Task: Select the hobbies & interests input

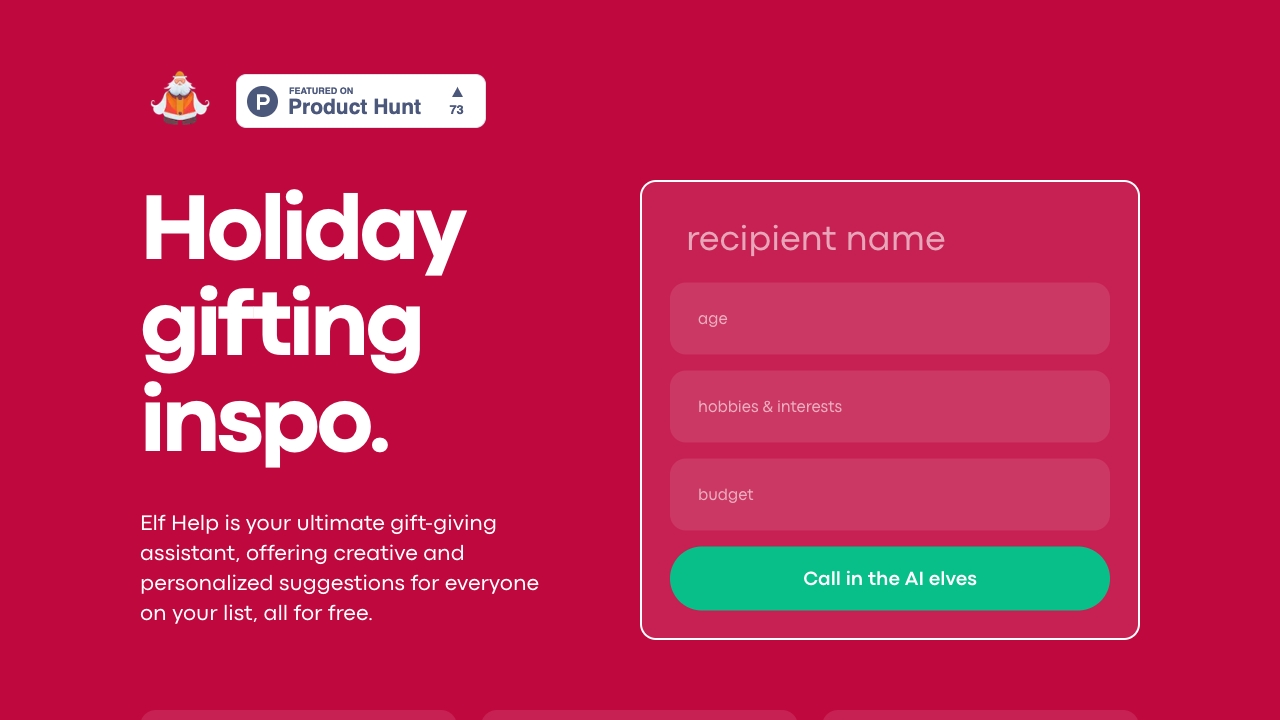Action: pyautogui.click(x=889, y=407)
